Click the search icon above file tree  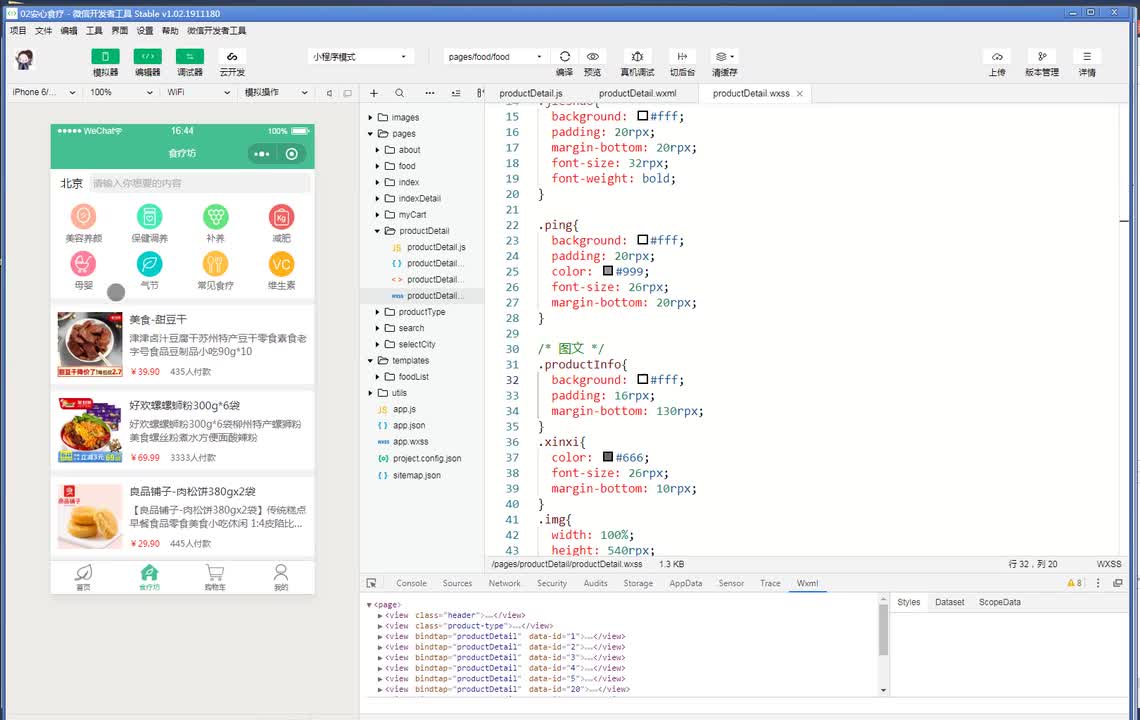(x=400, y=93)
